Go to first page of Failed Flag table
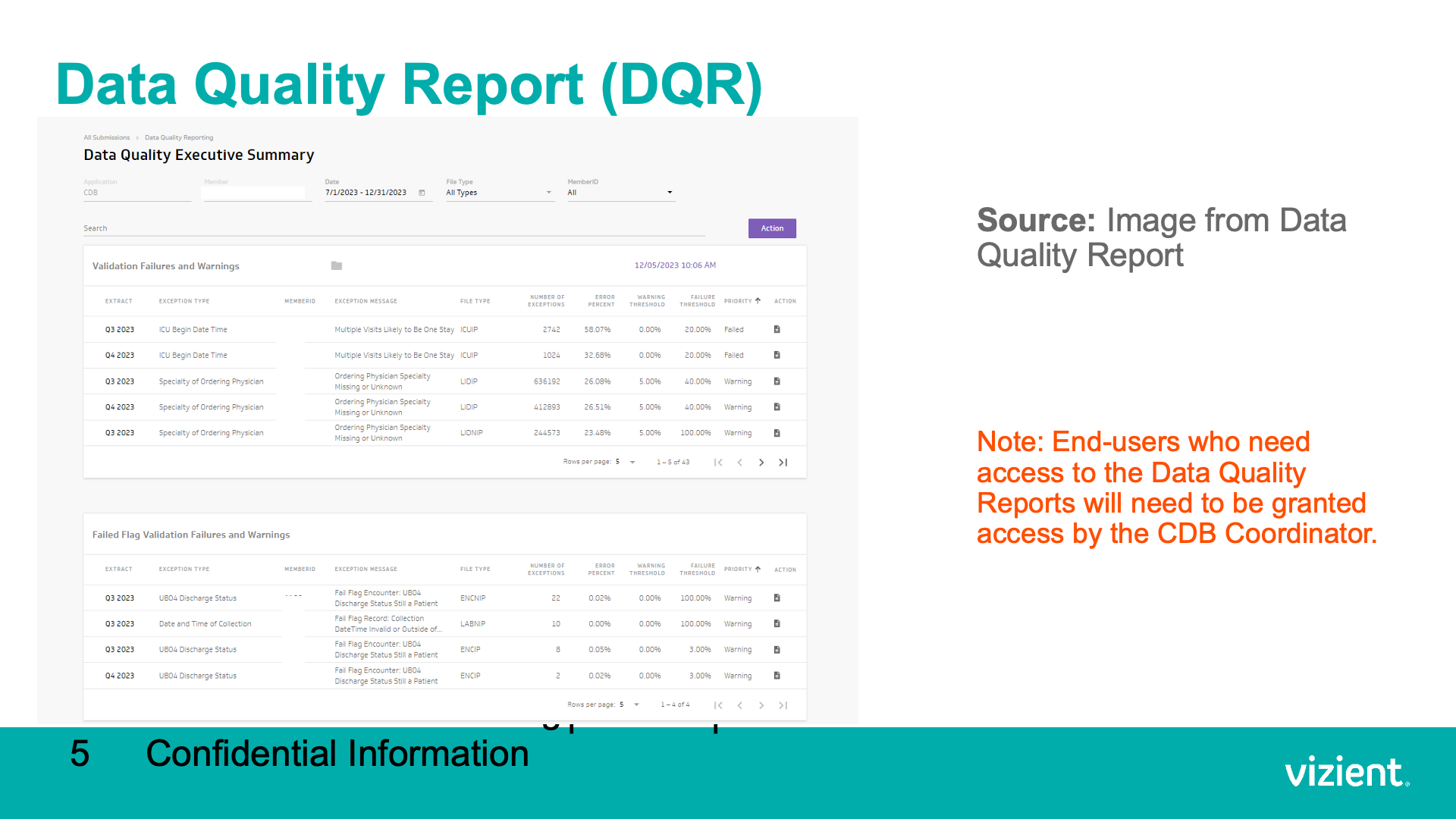This screenshot has height=819, width=1456. [x=718, y=705]
